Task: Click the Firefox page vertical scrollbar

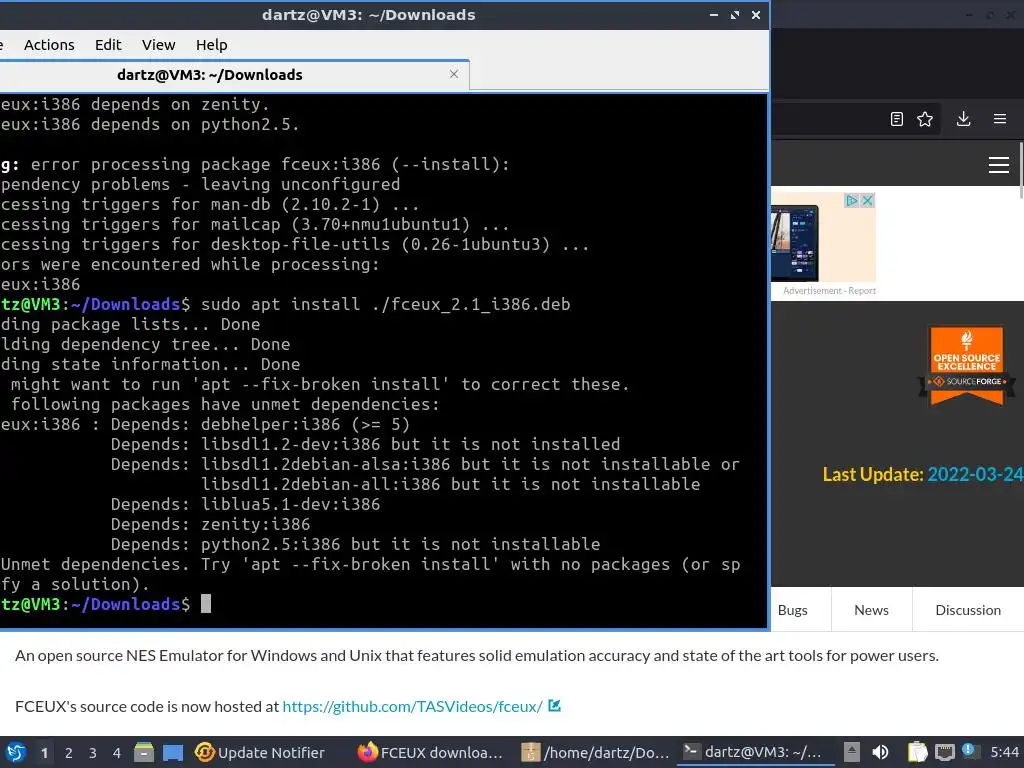Action: pyautogui.click(x=1021, y=170)
